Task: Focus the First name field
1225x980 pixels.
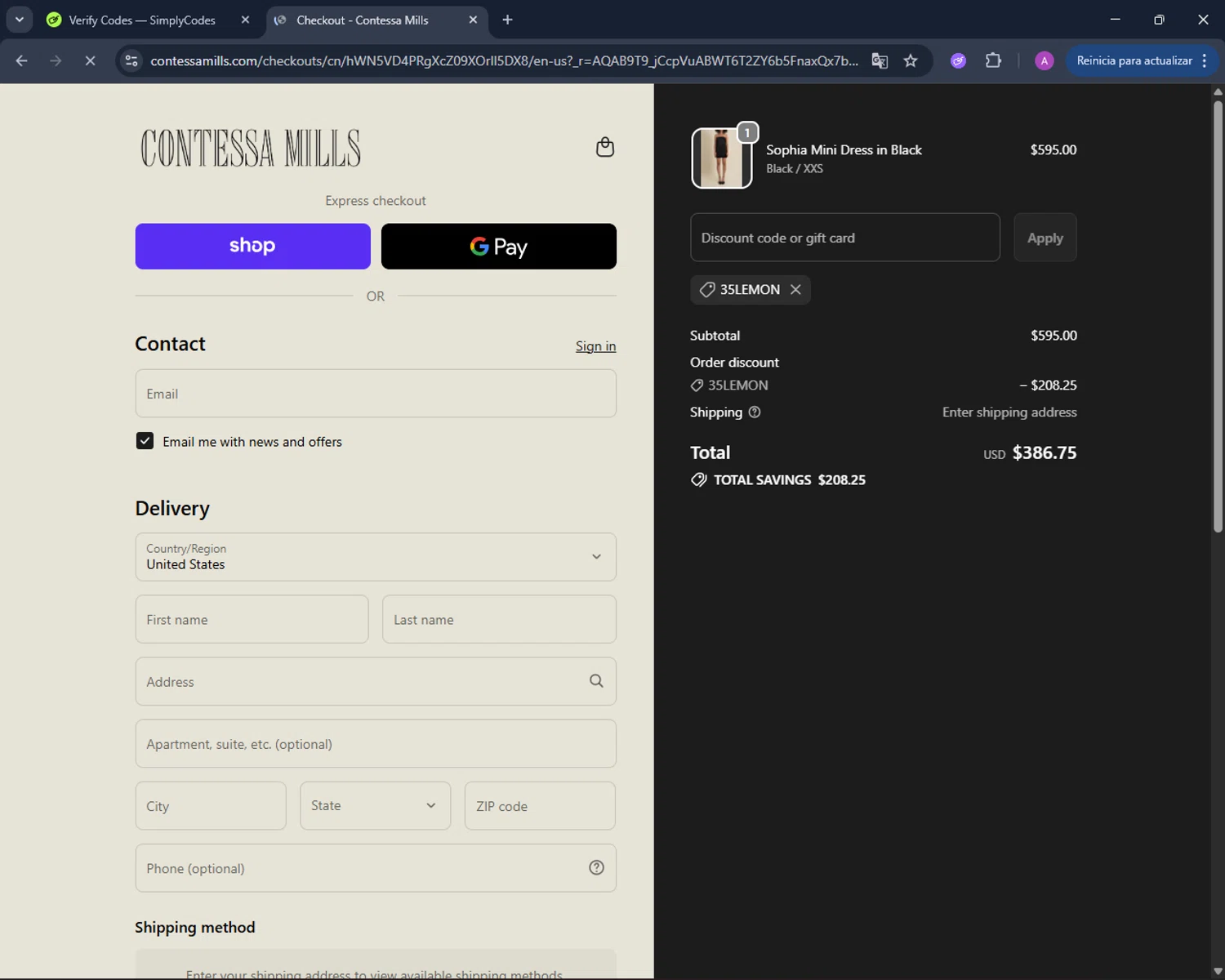Action: tap(252, 619)
